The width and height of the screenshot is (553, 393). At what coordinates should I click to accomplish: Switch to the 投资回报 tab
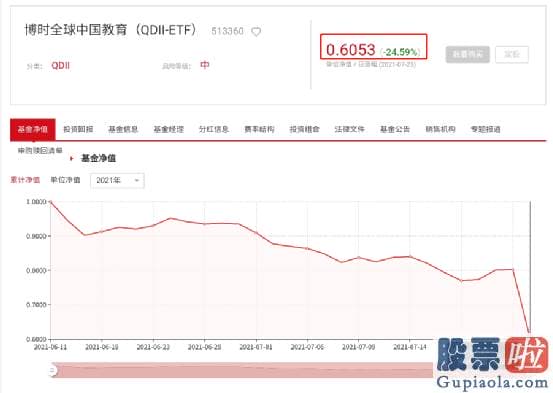(x=78, y=129)
